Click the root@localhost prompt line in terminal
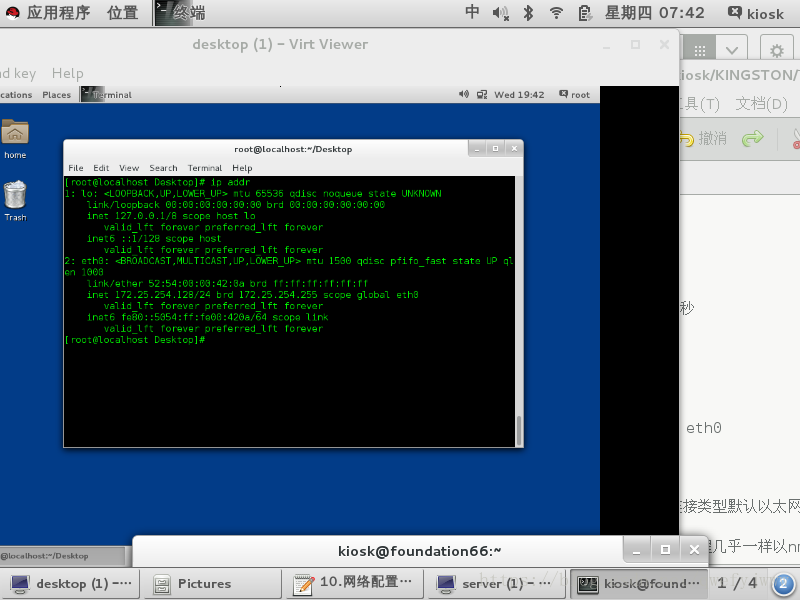Screen dimensions: 800x600 pyautogui.click(x=135, y=340)
